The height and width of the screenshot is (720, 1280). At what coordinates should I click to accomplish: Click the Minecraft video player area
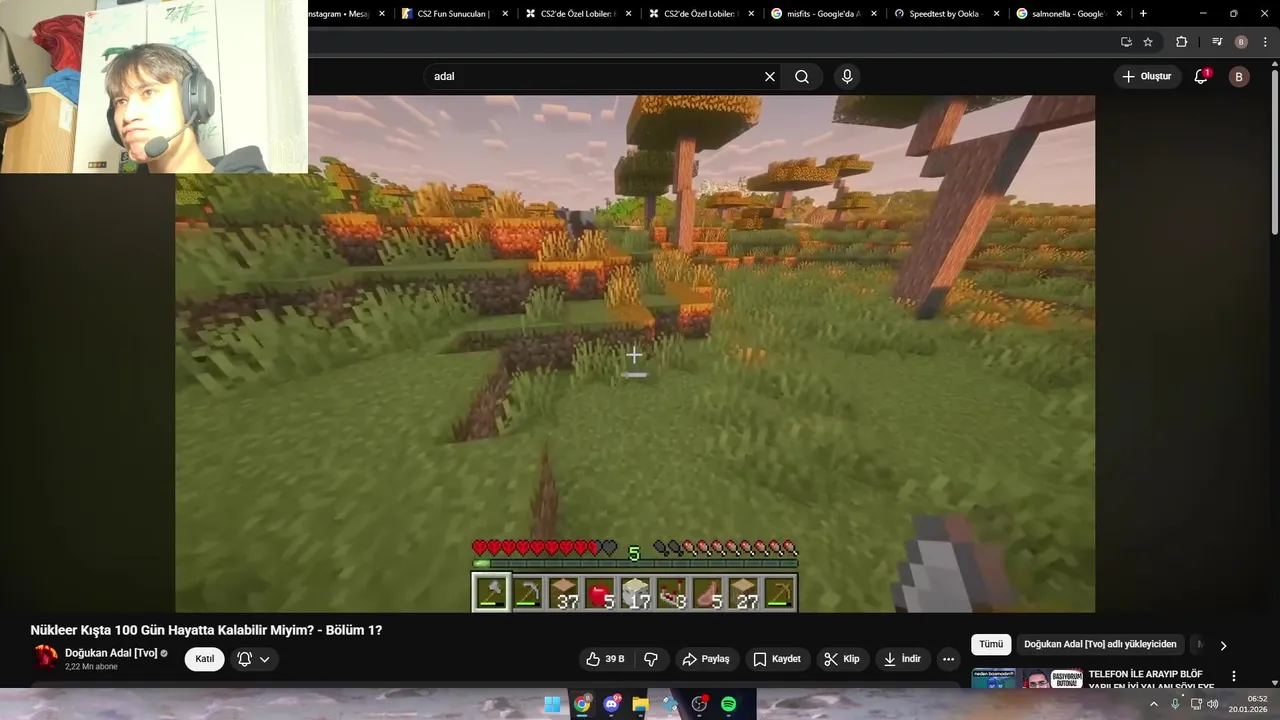click(x=635, y=353)
